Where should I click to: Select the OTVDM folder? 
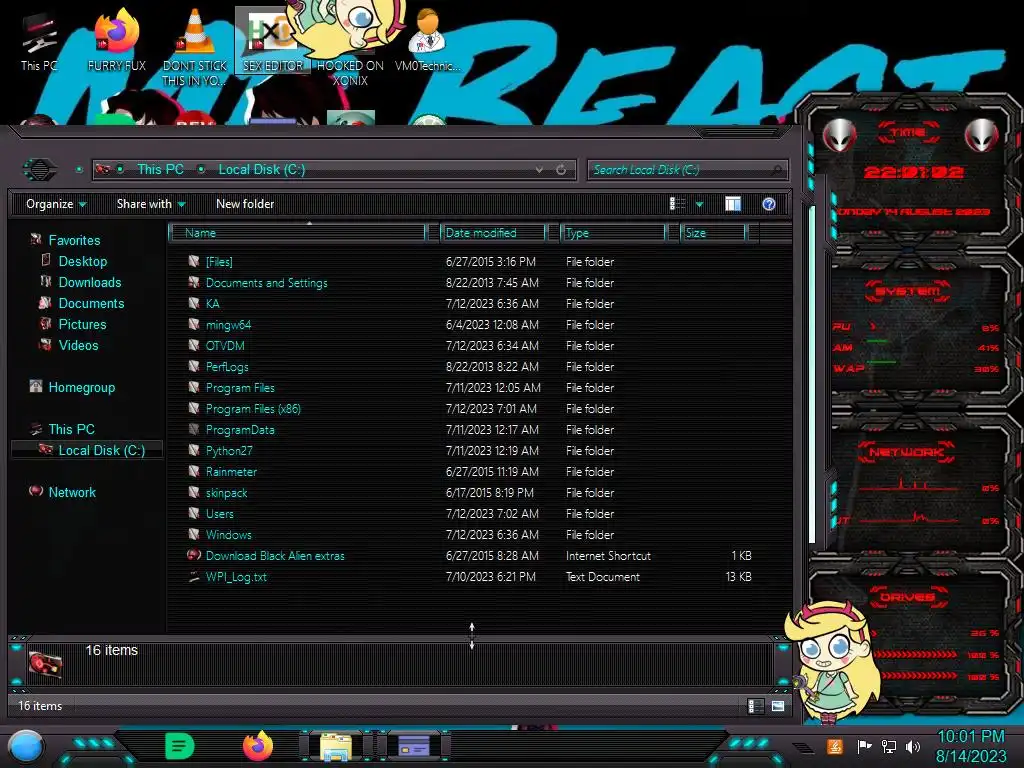coord(225,345)
